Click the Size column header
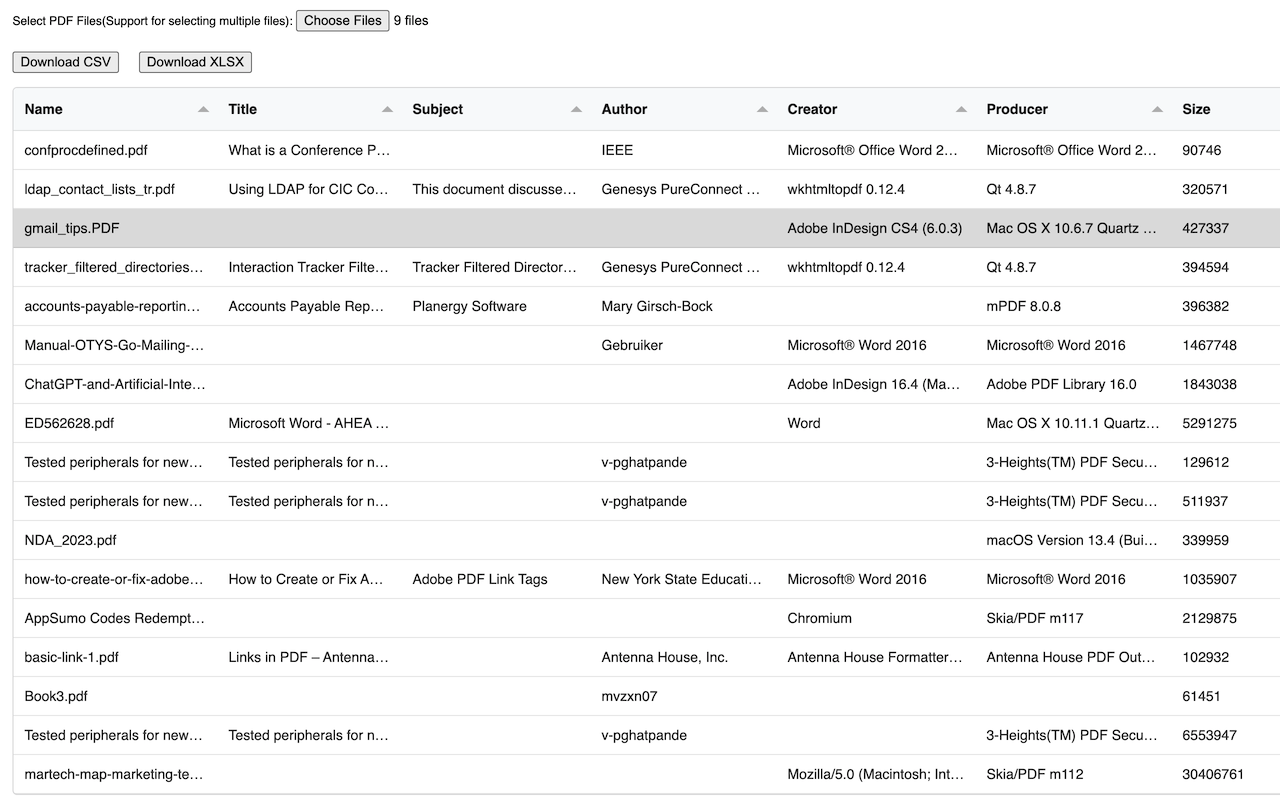This screenshot has width=1280, height=800. click(x=1196, y=109)
